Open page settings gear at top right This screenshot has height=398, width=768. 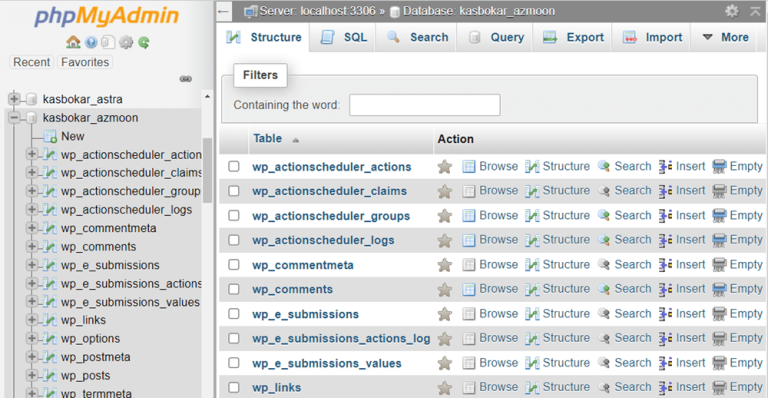click(732, 11)
